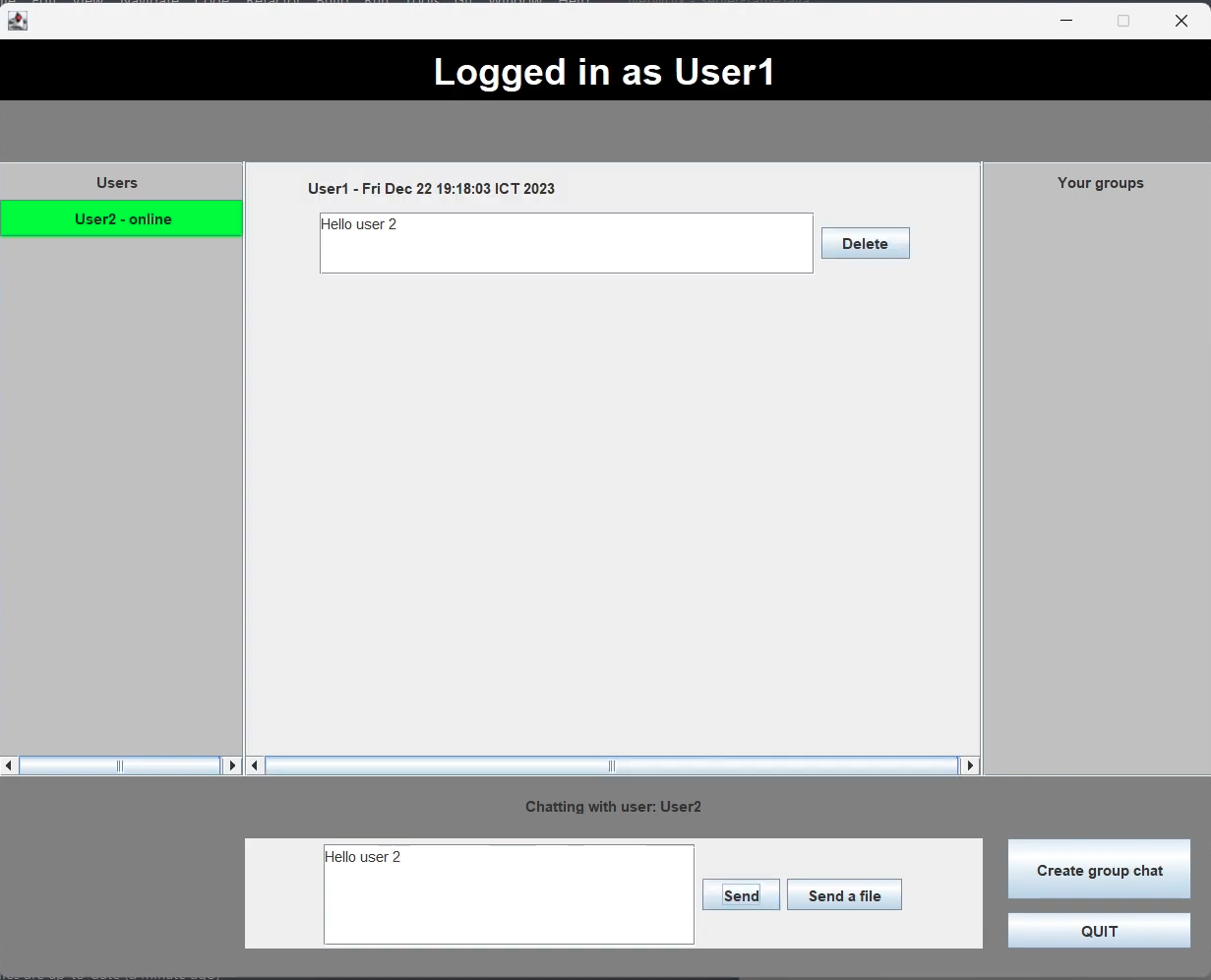Viewport: 1211px width, 980px height.
Task: Click the 'Hello user 2' chat message box
Action: click(x=566, y=242)
